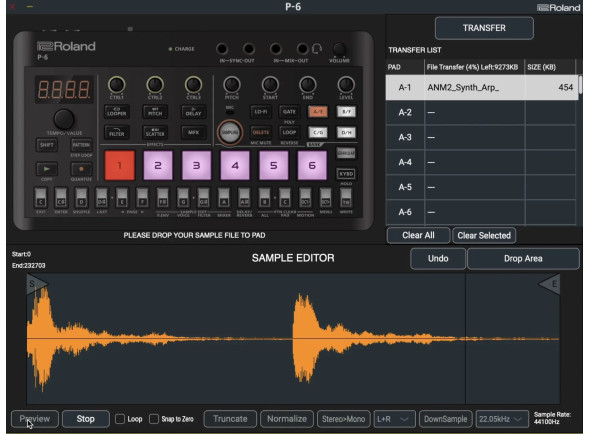Click the step key labeled WRITE

click(x=346, y=198)
